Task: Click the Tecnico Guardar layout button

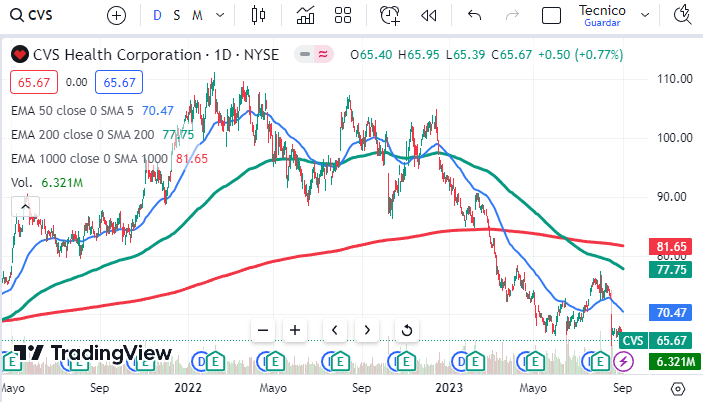Action: pyautogui.click(x=602, y=16)
